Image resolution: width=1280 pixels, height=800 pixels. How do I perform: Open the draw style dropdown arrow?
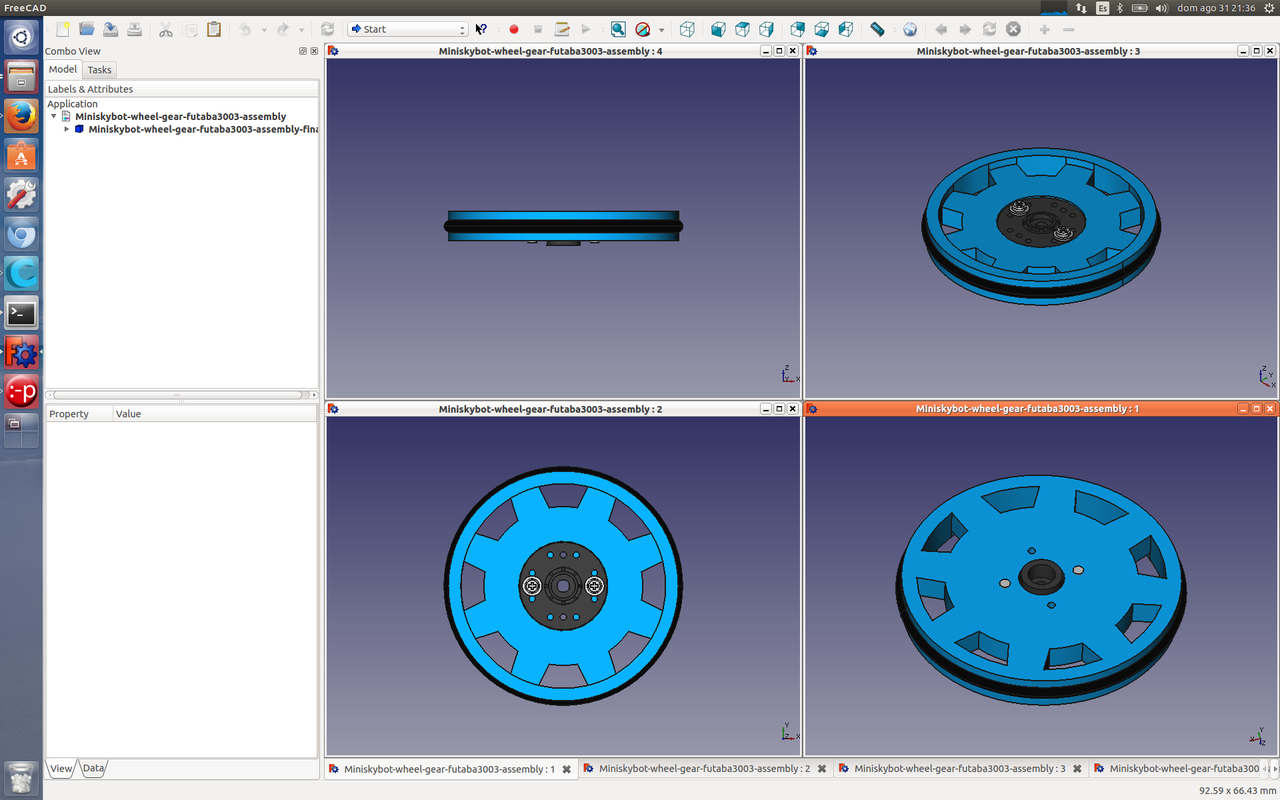[661, 30]
